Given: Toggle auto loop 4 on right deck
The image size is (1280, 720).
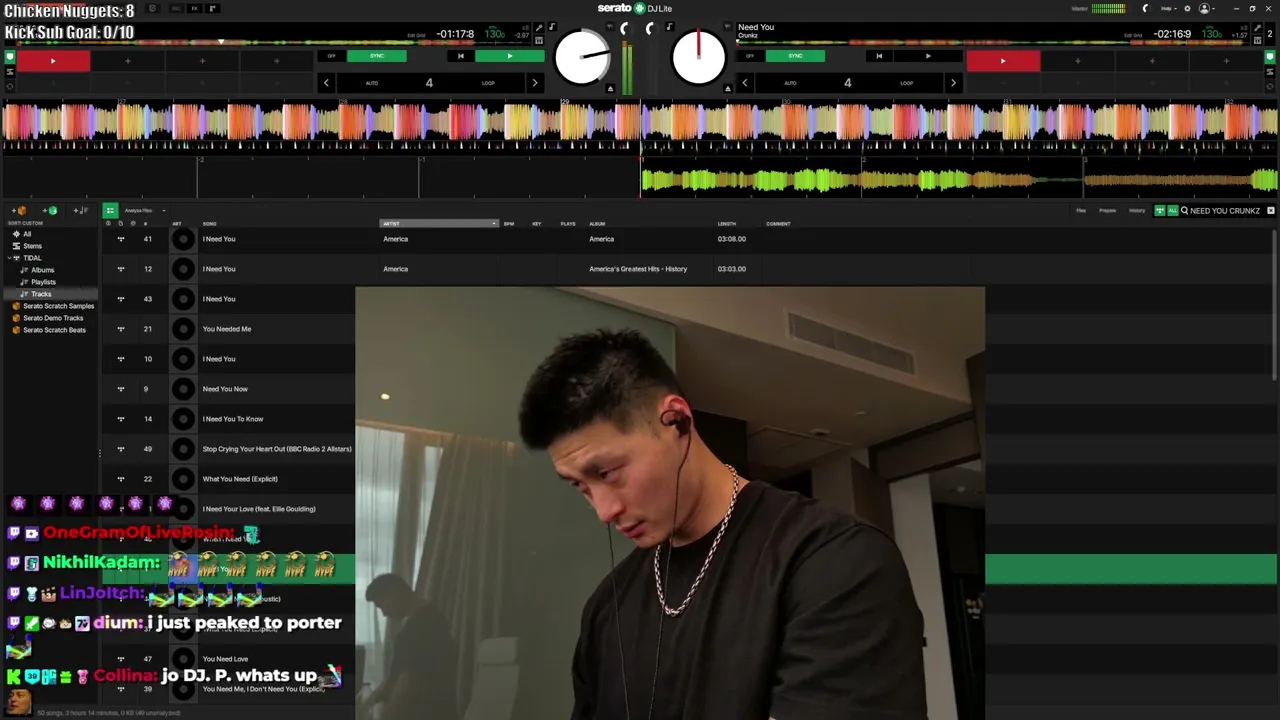Looking at the screenshot, I should [x=847, y=83].
